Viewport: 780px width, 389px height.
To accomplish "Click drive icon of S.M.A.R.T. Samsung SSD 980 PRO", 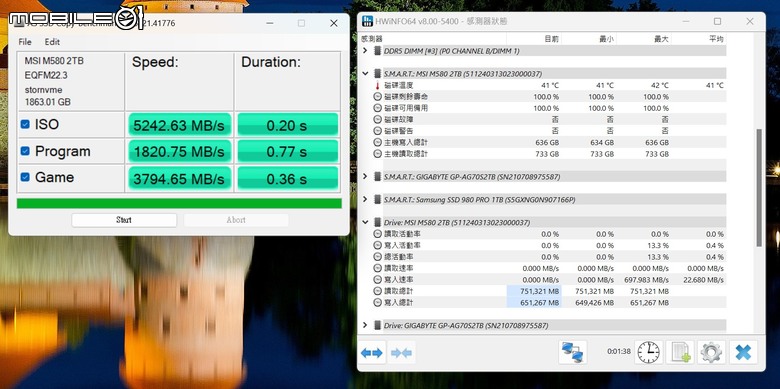I will pos(378,199).
